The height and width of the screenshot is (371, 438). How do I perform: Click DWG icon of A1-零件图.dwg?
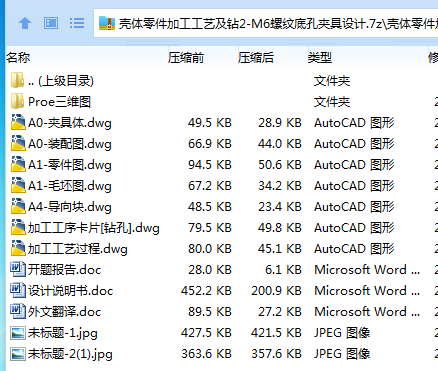coord(18,164)
